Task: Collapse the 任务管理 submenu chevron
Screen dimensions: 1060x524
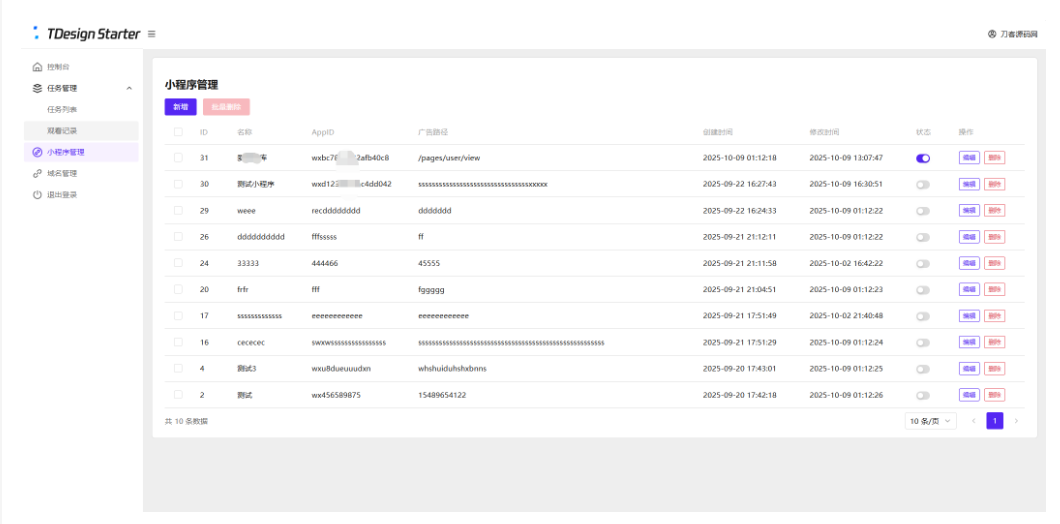Action: [128, 88]
